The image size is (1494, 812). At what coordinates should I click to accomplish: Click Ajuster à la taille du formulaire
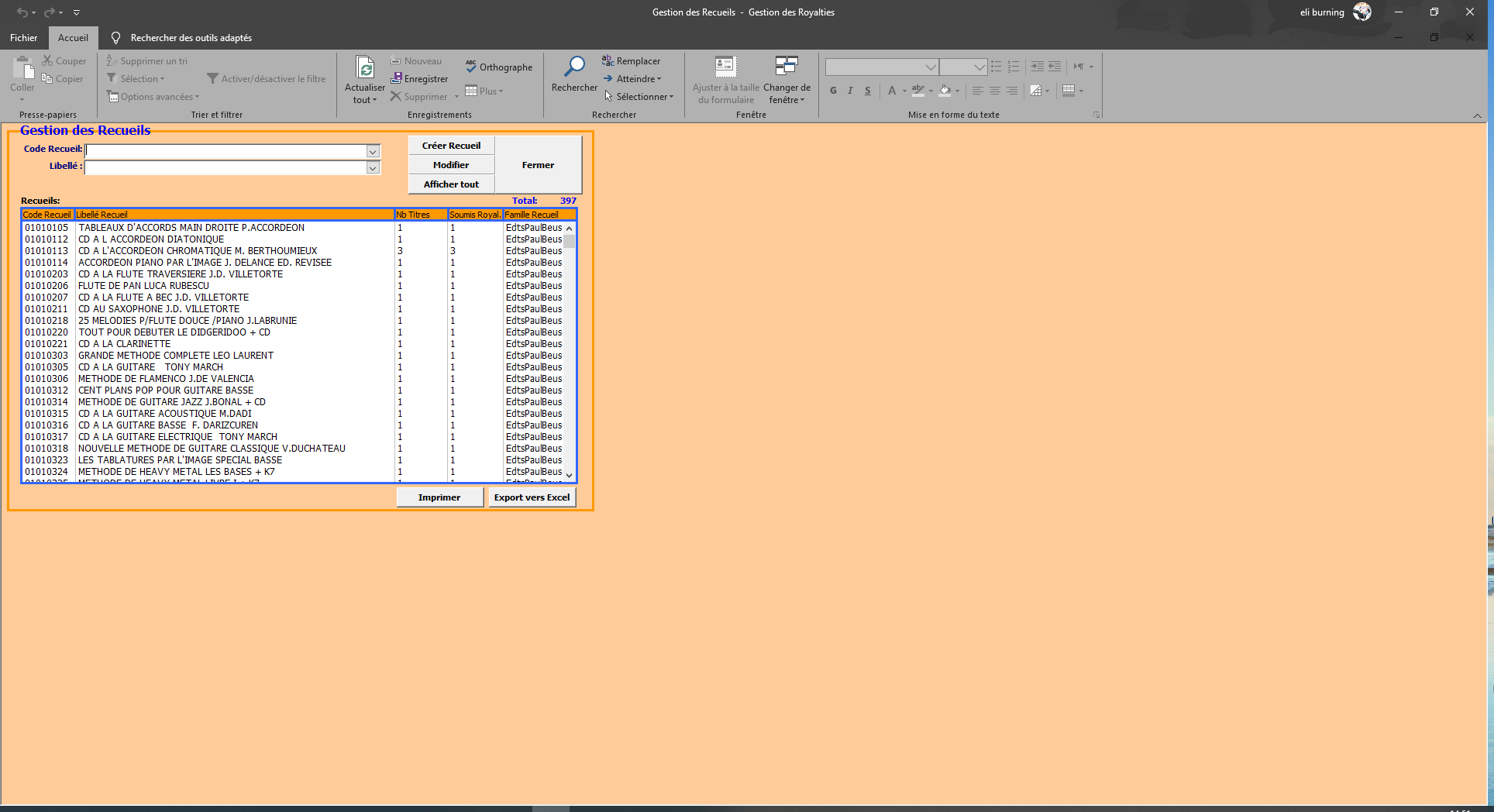726,80
